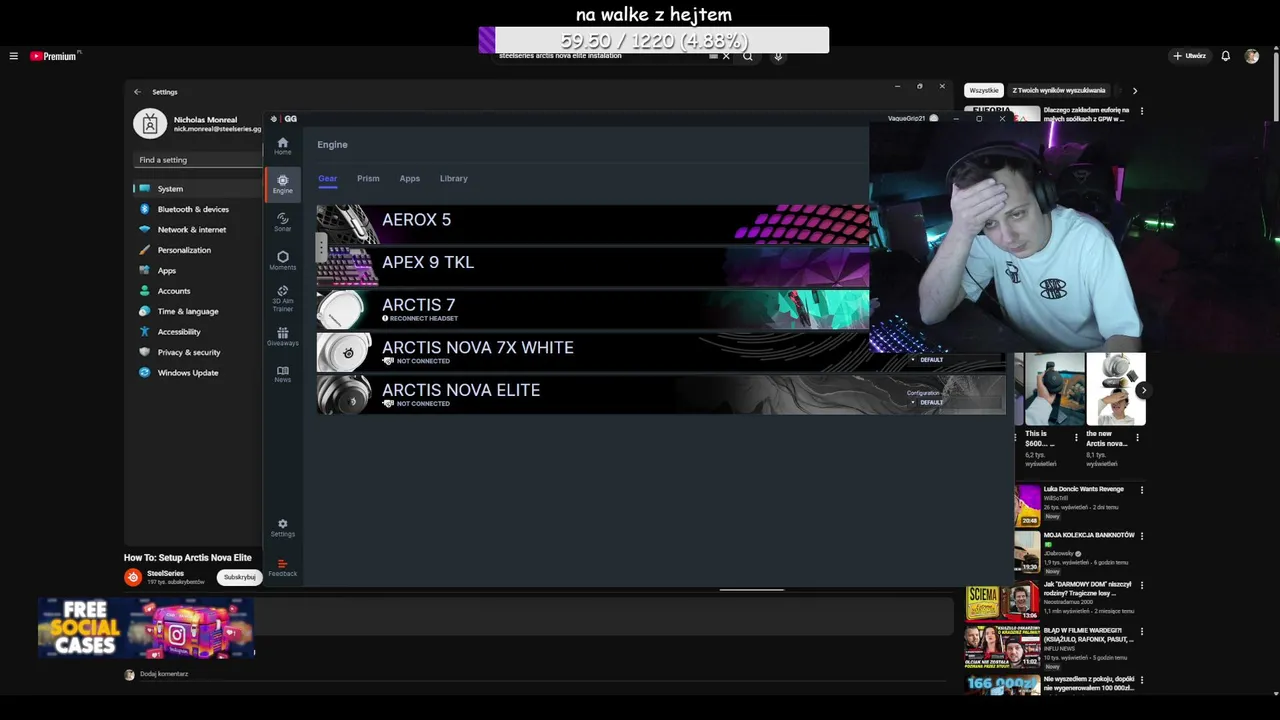This screenshot has width=1280, height=720.
Task: Open YouTube notifications bell
Action: click(x=1225, y=56)
